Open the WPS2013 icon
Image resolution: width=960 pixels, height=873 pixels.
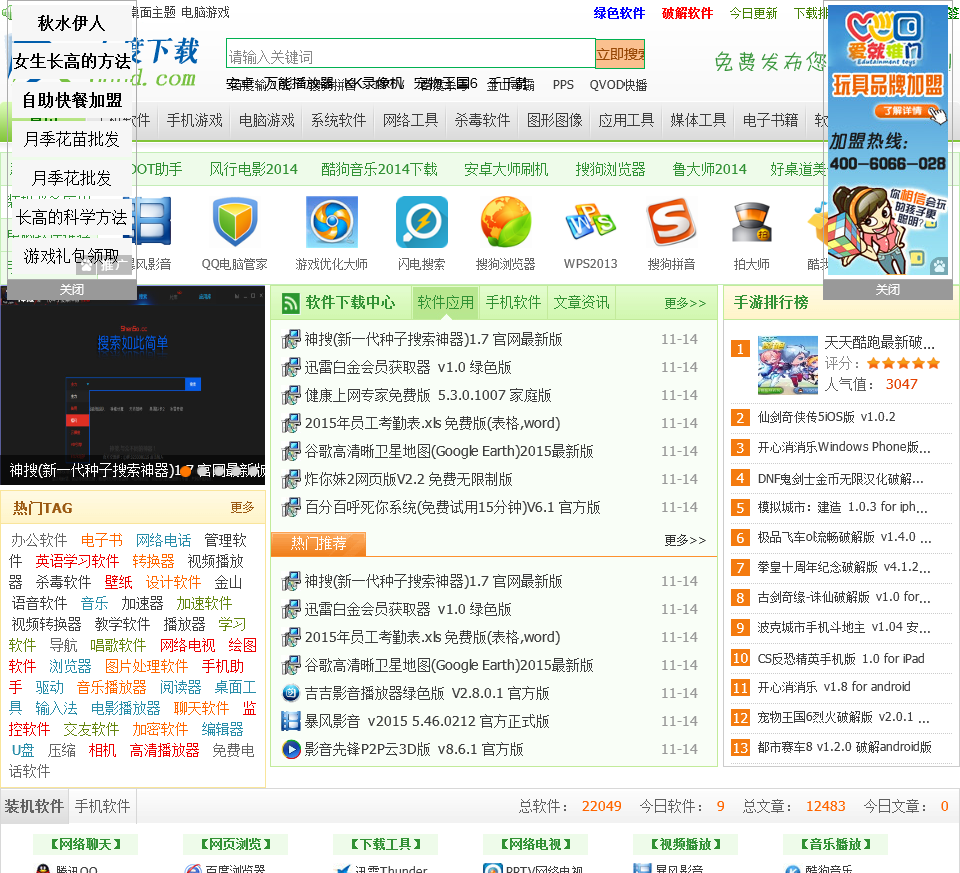click(x=590, y=222)
